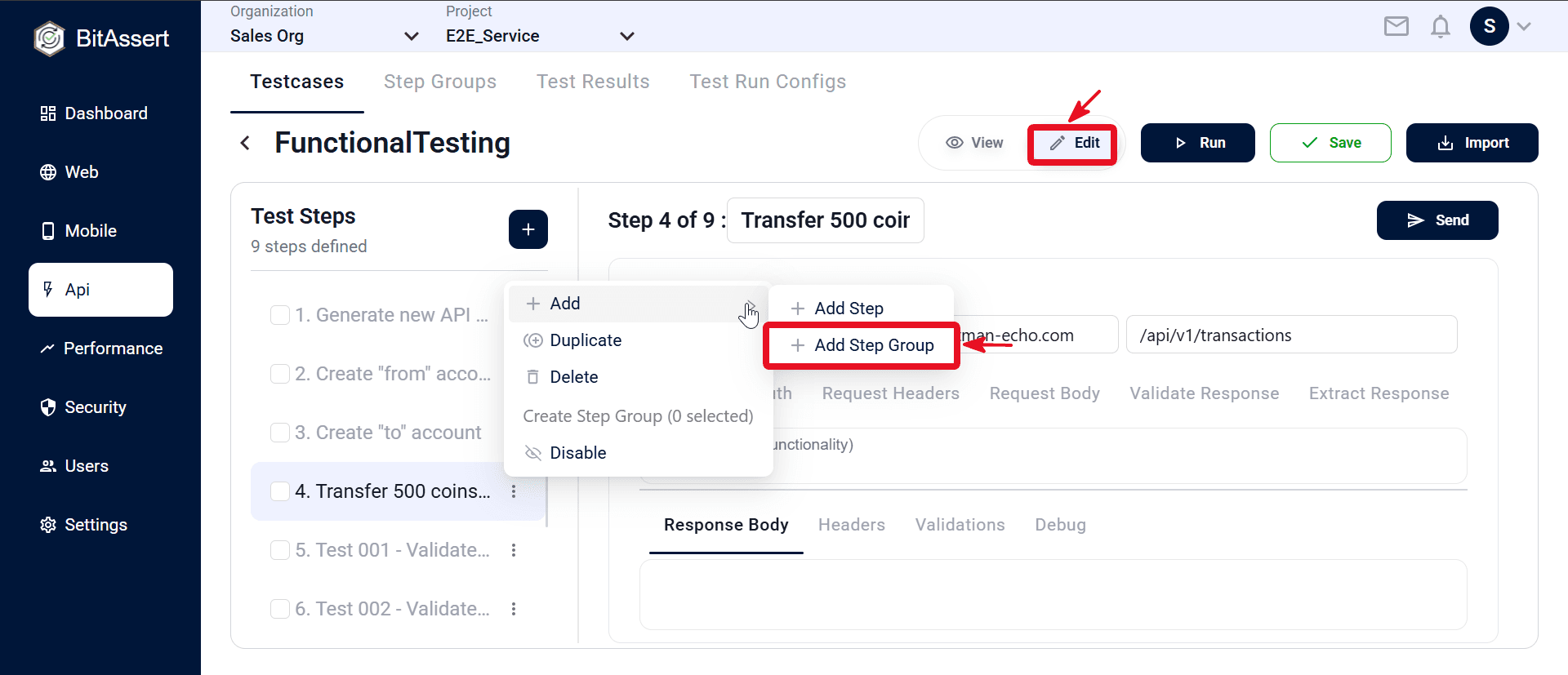Click the Run button
Screen dimensions: 1568x675
pyautogui.click(x=1198, y=143)
